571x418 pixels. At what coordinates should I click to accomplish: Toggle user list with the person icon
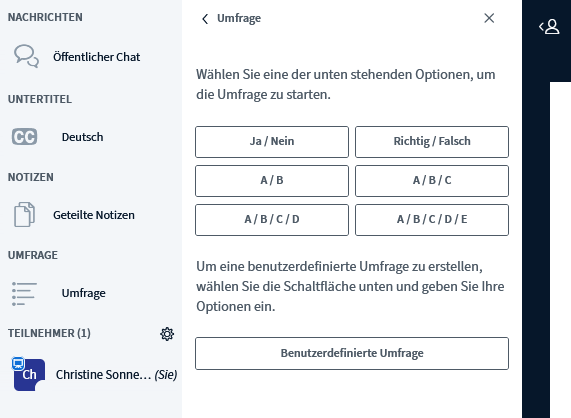click(x=549, y=27)
